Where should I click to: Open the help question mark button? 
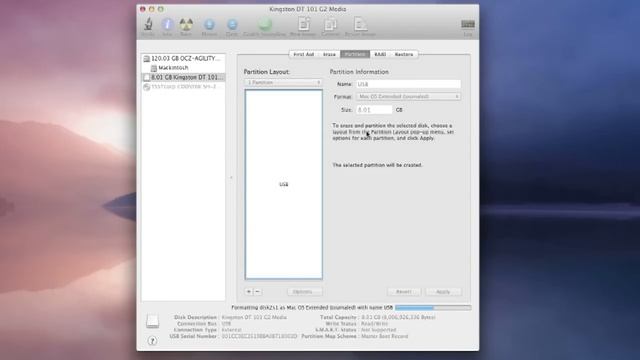152,340
